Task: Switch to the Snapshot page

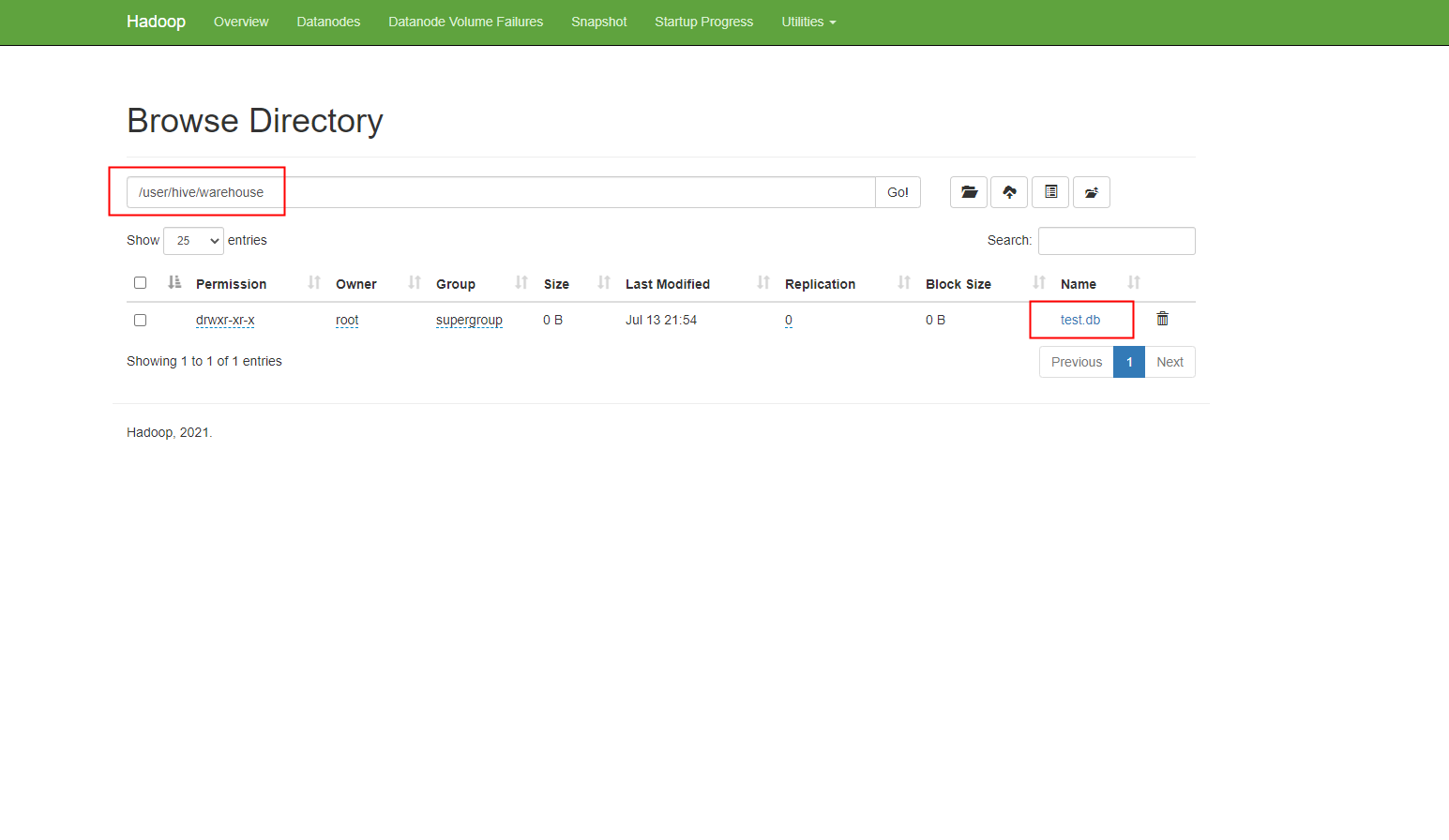Action: tap(599, 22)
